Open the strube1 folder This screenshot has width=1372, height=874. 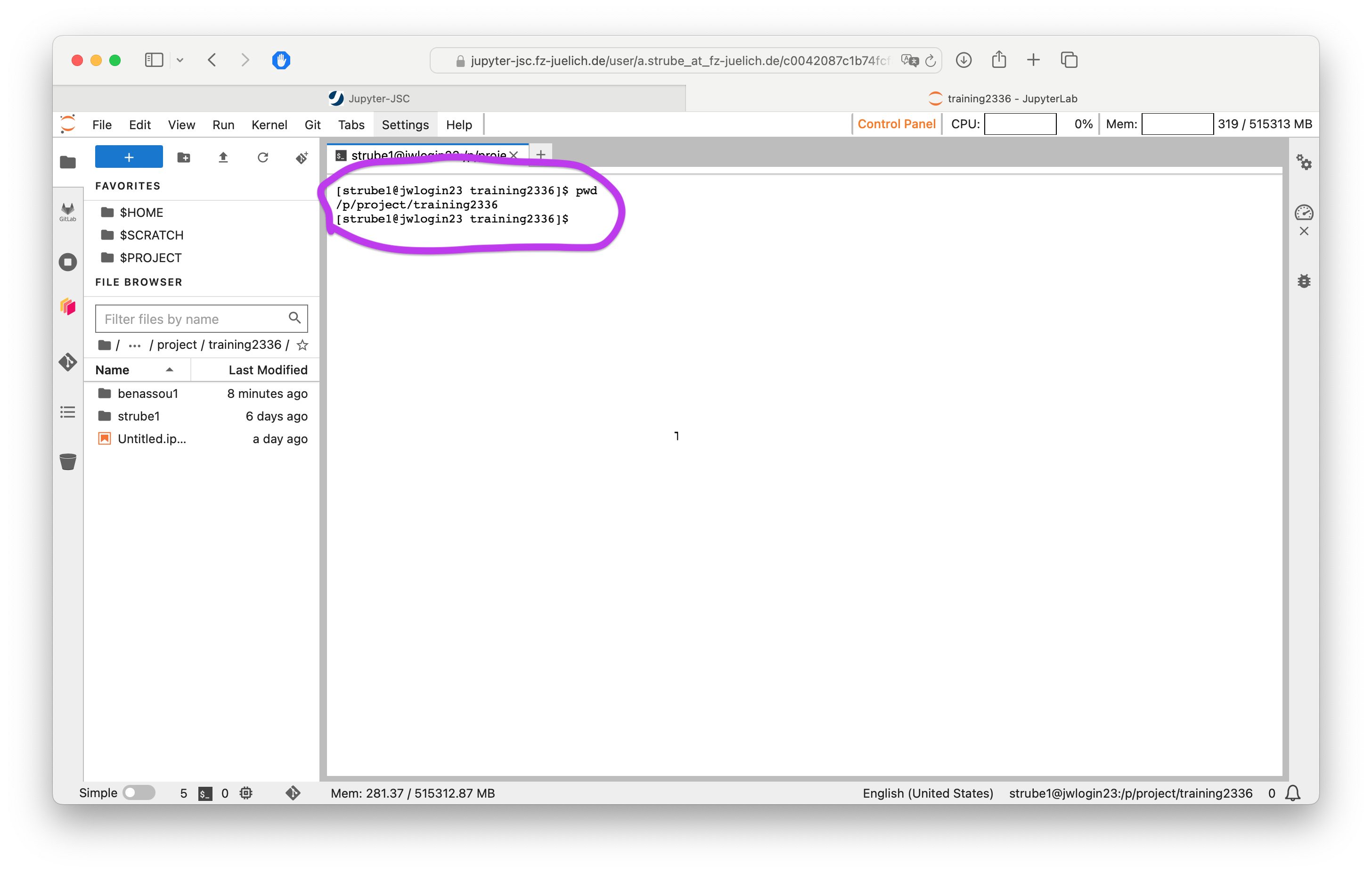139,416
